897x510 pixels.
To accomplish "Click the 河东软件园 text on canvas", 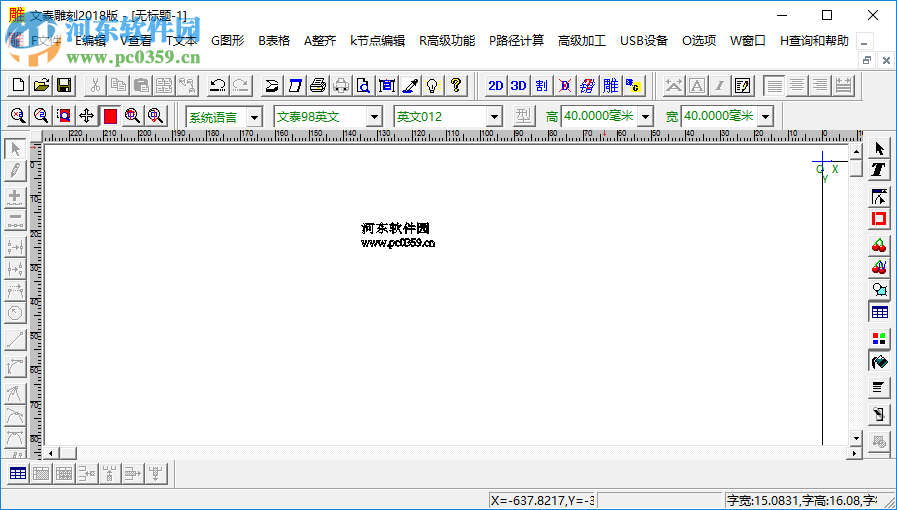I will pos(395,228).
